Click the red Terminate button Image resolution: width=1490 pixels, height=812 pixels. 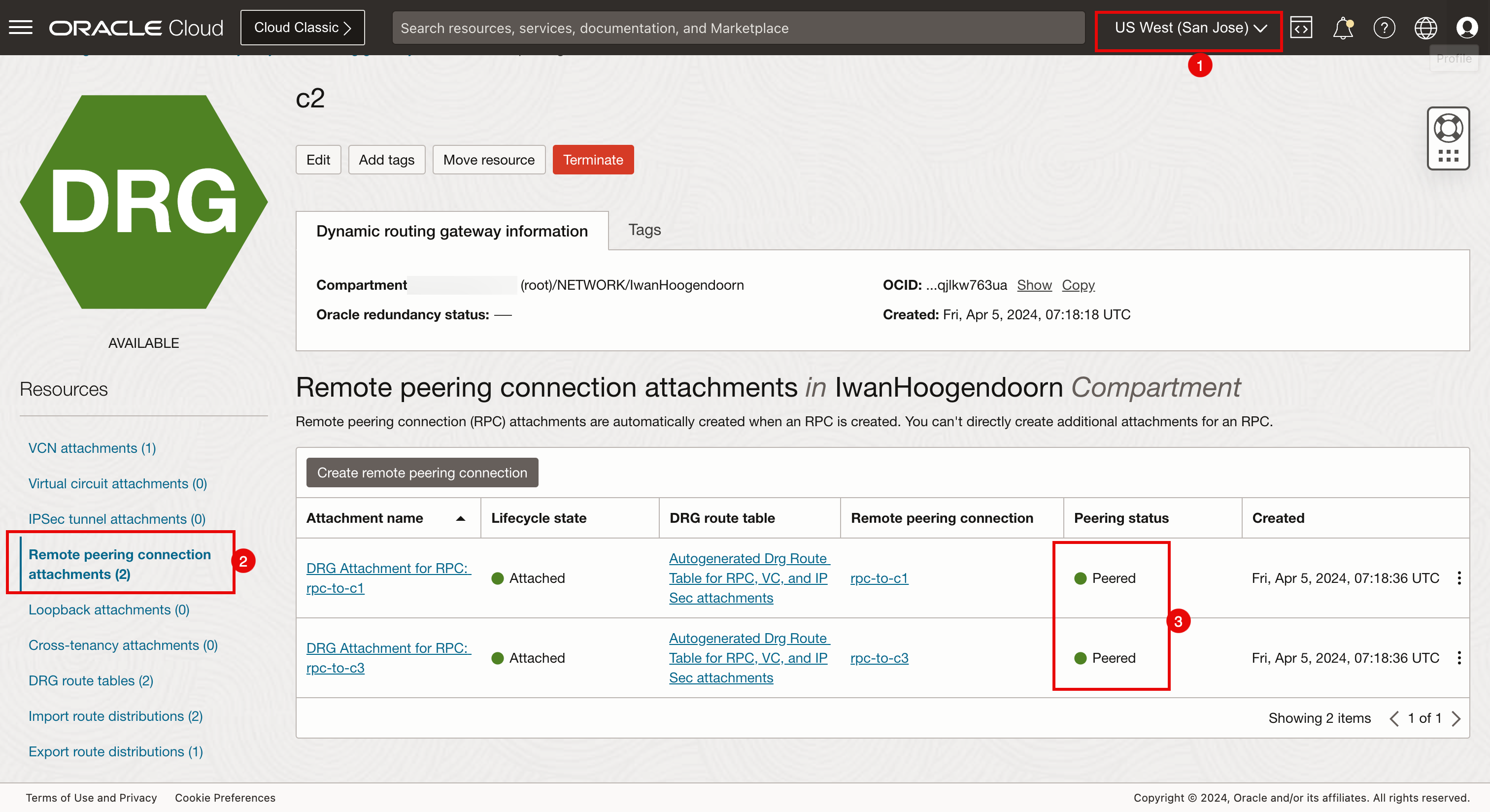coord(593,160)
